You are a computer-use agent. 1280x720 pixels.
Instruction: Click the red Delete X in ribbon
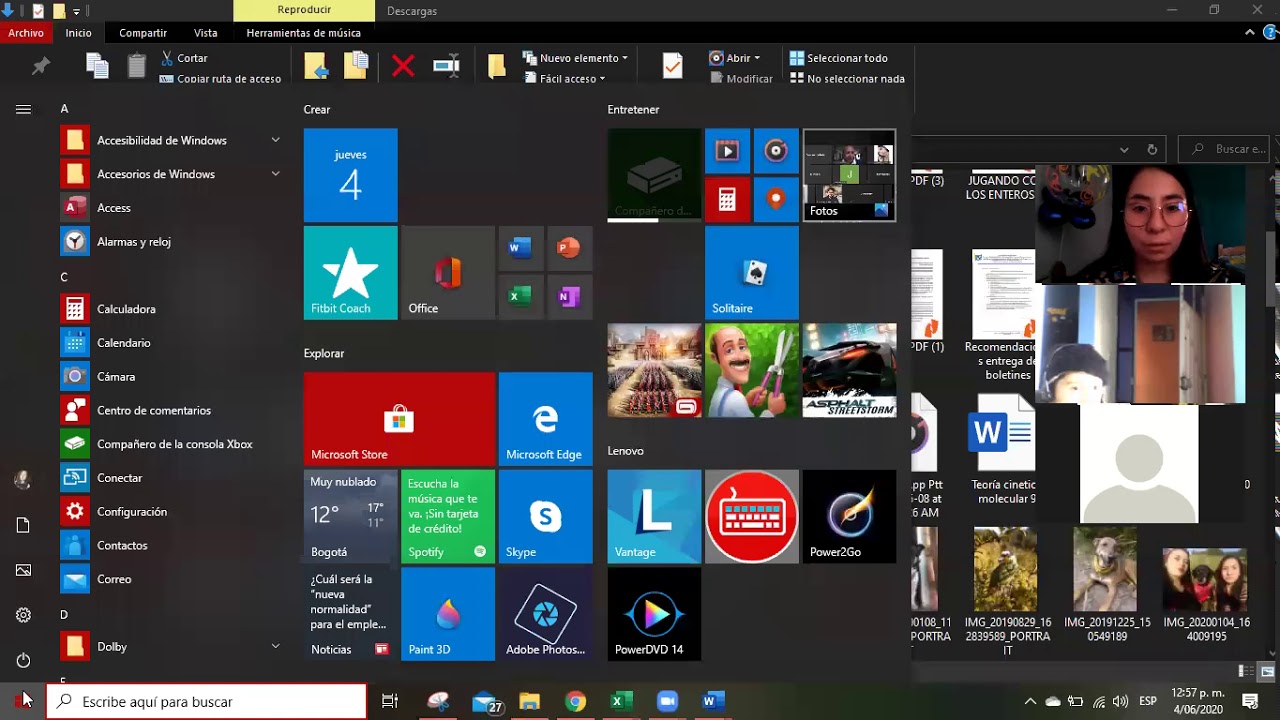tap(403, 67)
